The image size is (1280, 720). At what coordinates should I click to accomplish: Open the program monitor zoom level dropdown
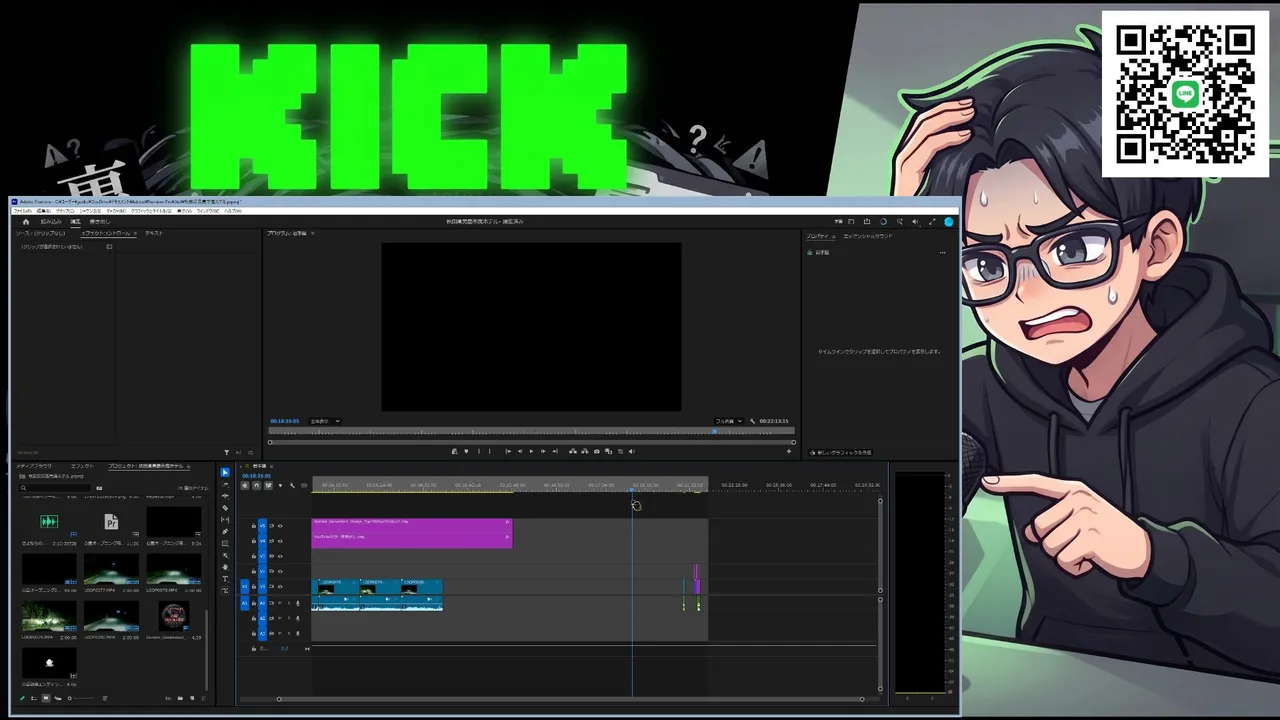click(324, 421)
